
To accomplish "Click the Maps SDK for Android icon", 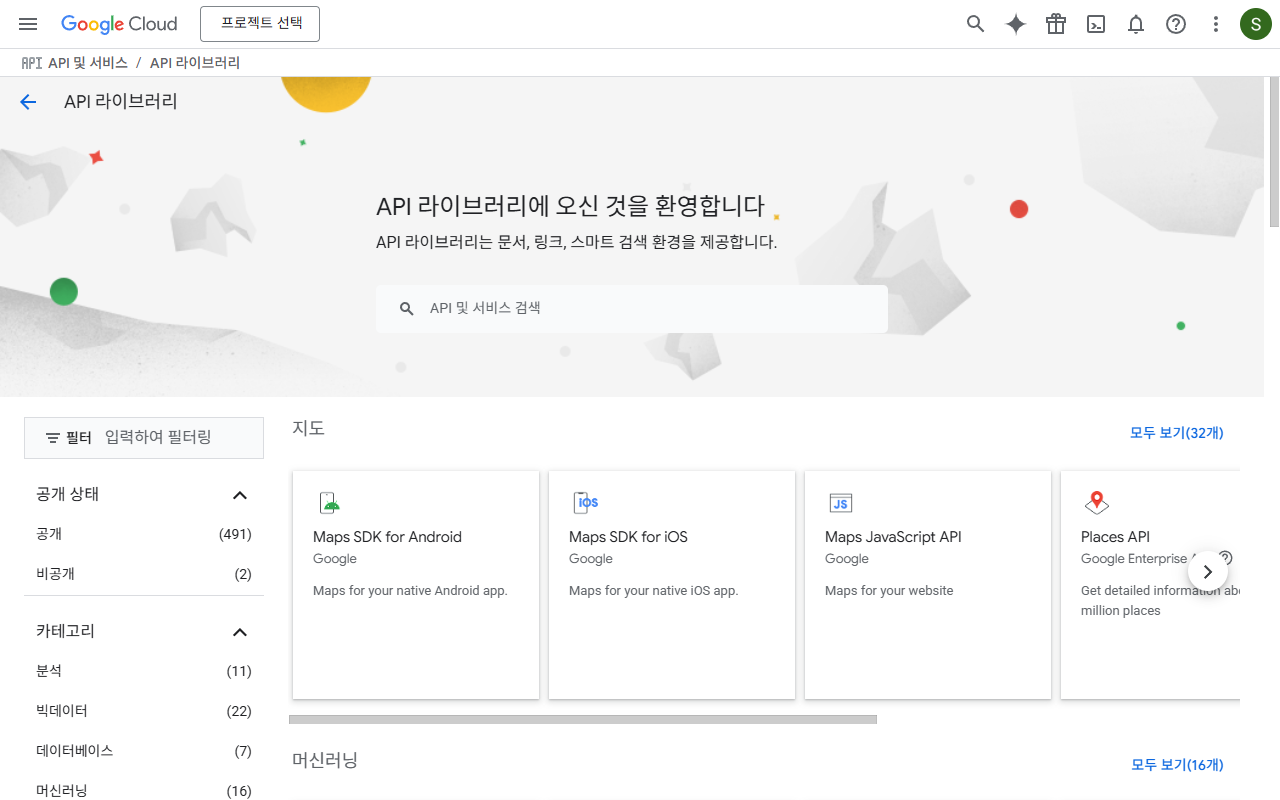I will pyautogui.click(x=328, y=502).
